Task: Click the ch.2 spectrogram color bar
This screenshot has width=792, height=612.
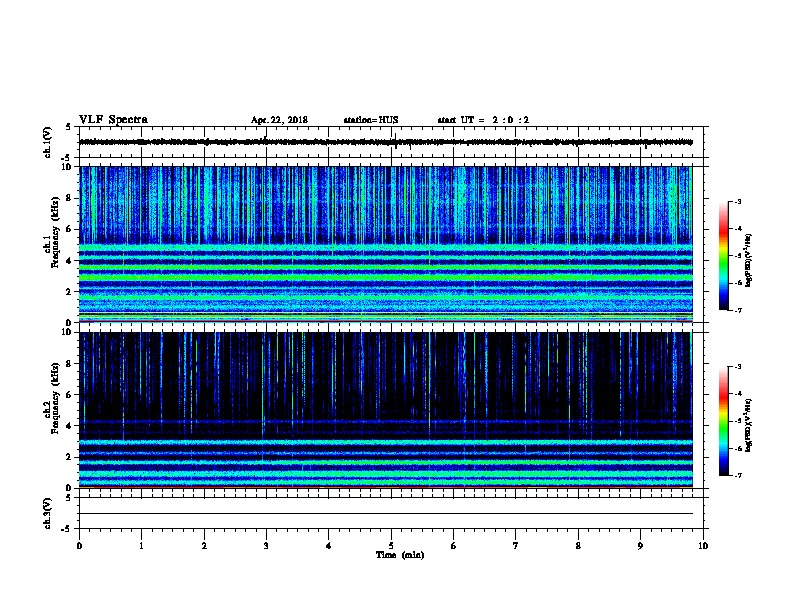Action: (724, 421)
